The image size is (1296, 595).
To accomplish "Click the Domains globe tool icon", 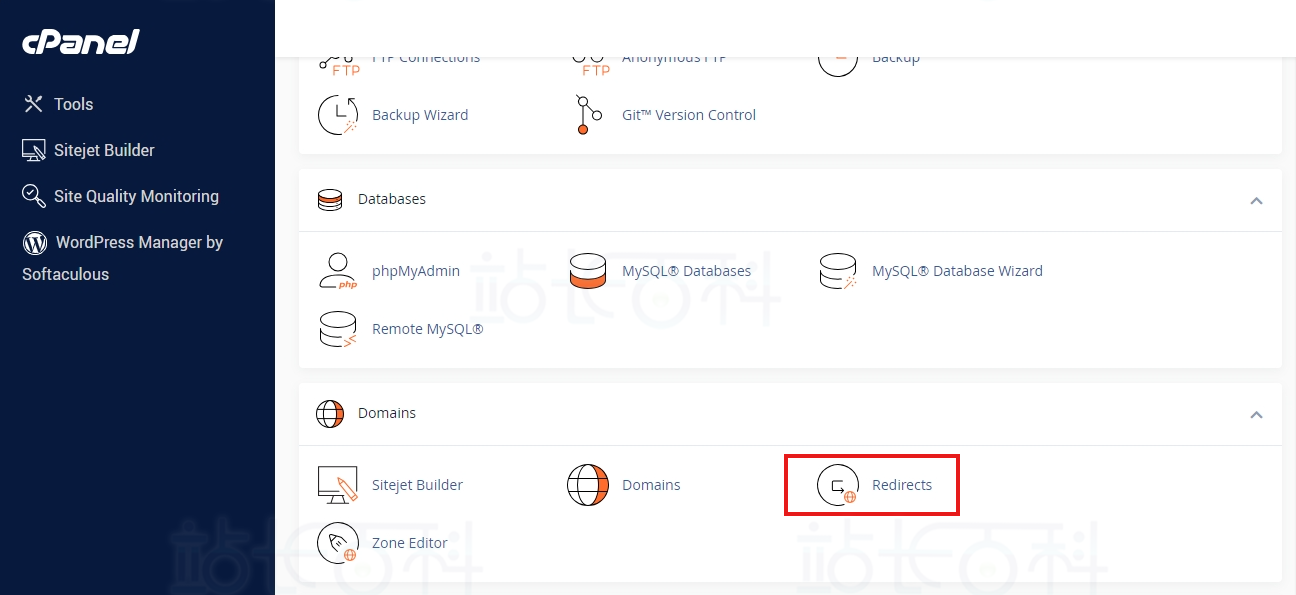I will point(588,485).
